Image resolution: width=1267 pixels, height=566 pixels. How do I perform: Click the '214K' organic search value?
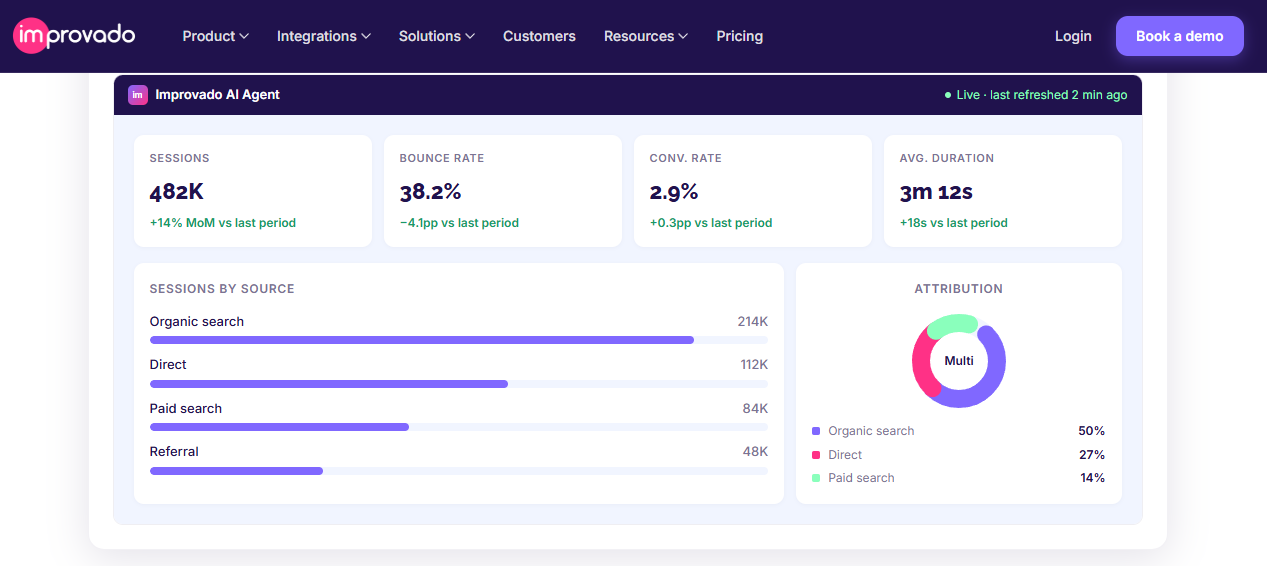click(x=753, y=322)
